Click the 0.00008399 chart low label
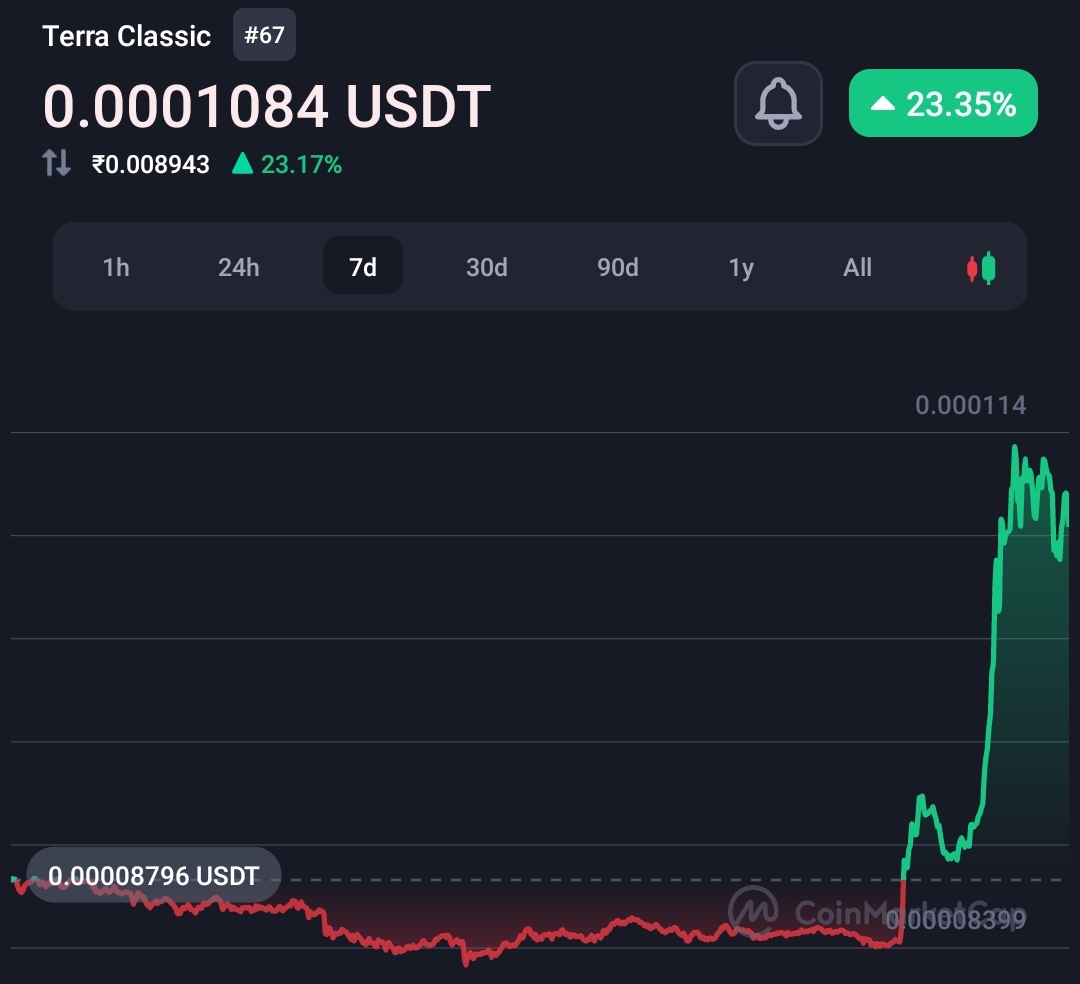 click(x=956, y=919)
